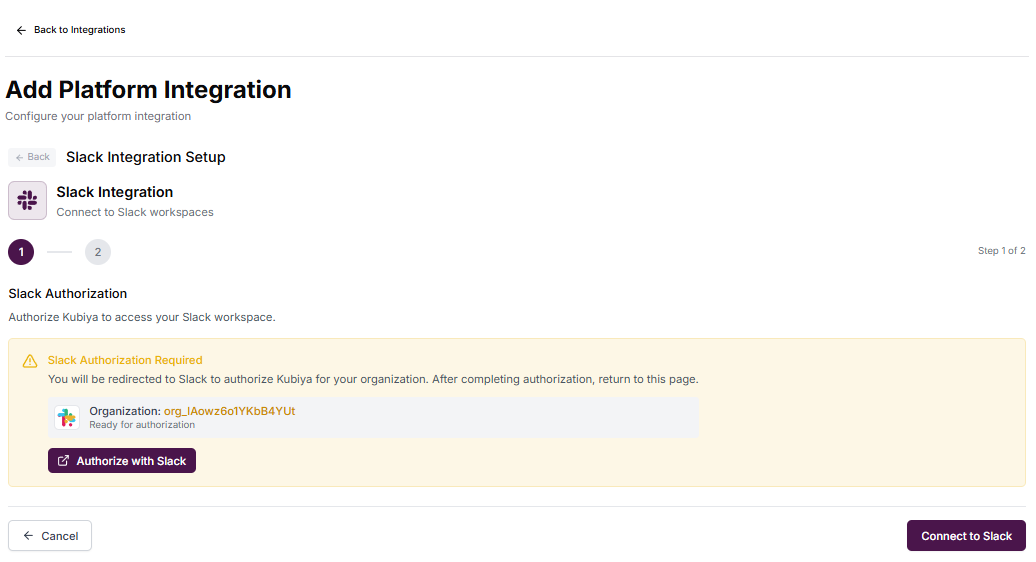Click the organization ID org_IAowz6o1YKbB4YUt

point(229,411)
